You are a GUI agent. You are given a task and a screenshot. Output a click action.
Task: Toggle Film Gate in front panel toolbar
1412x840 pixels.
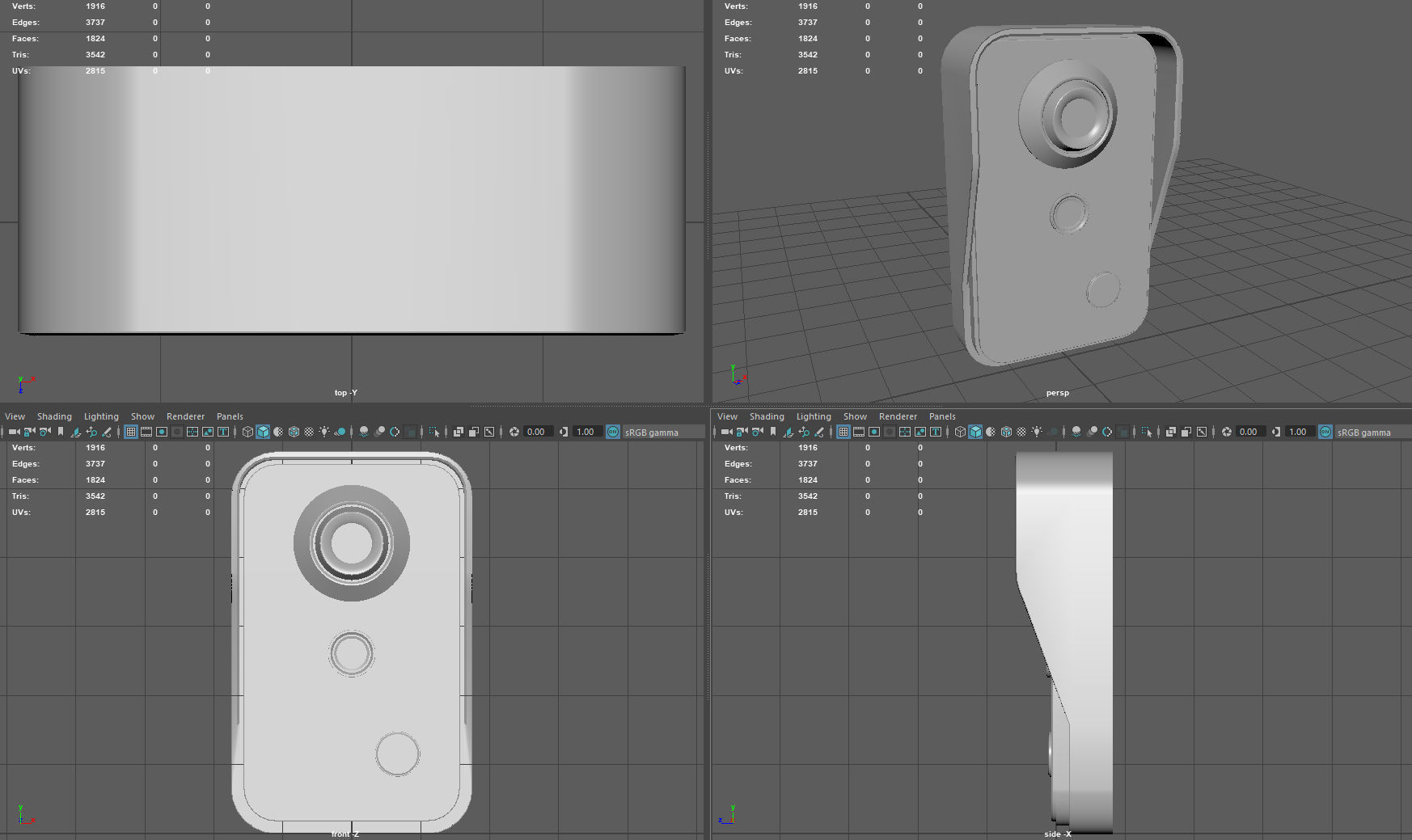click(146, 432)
